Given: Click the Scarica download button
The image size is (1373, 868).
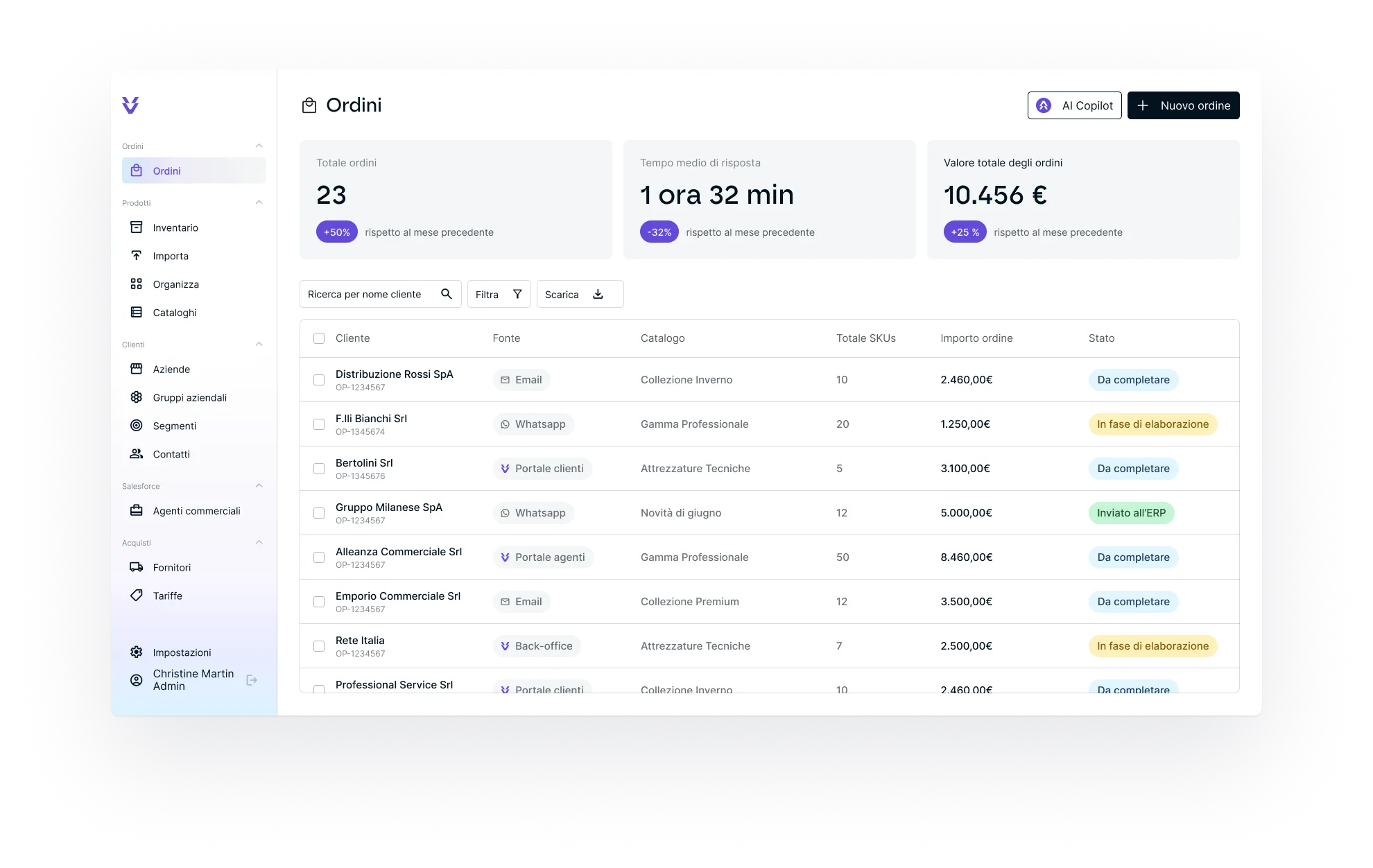Looking at the screenshot, I should pos(580,294).
